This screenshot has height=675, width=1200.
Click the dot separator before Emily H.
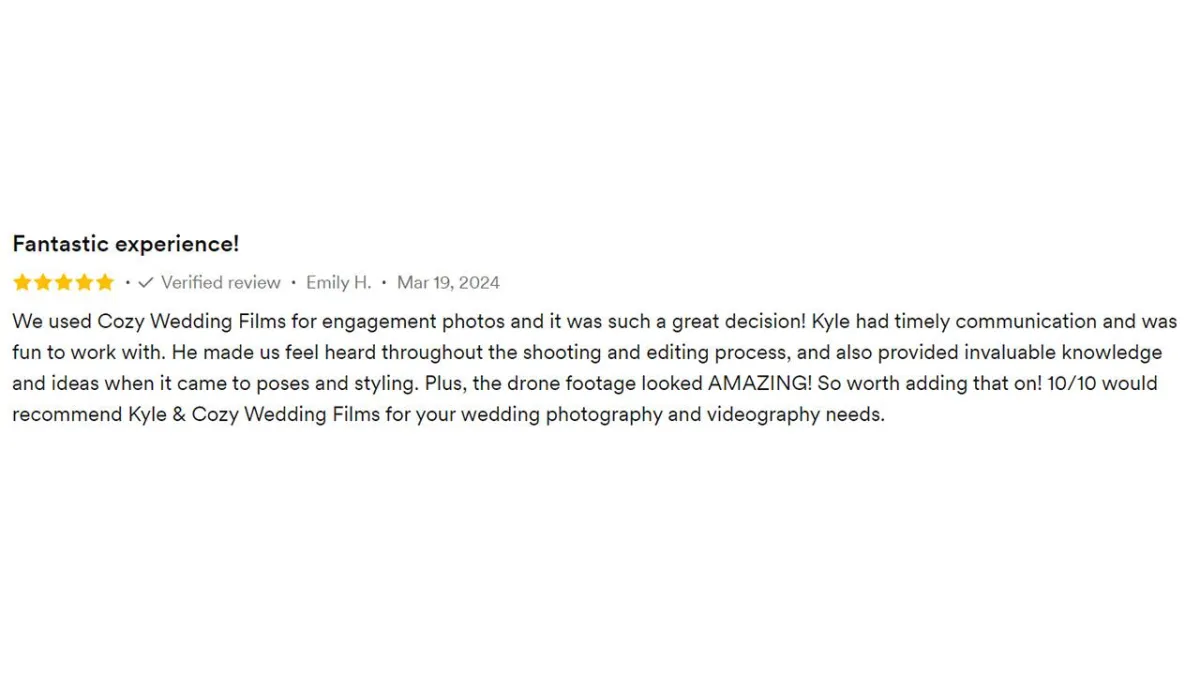coord(293,283)
